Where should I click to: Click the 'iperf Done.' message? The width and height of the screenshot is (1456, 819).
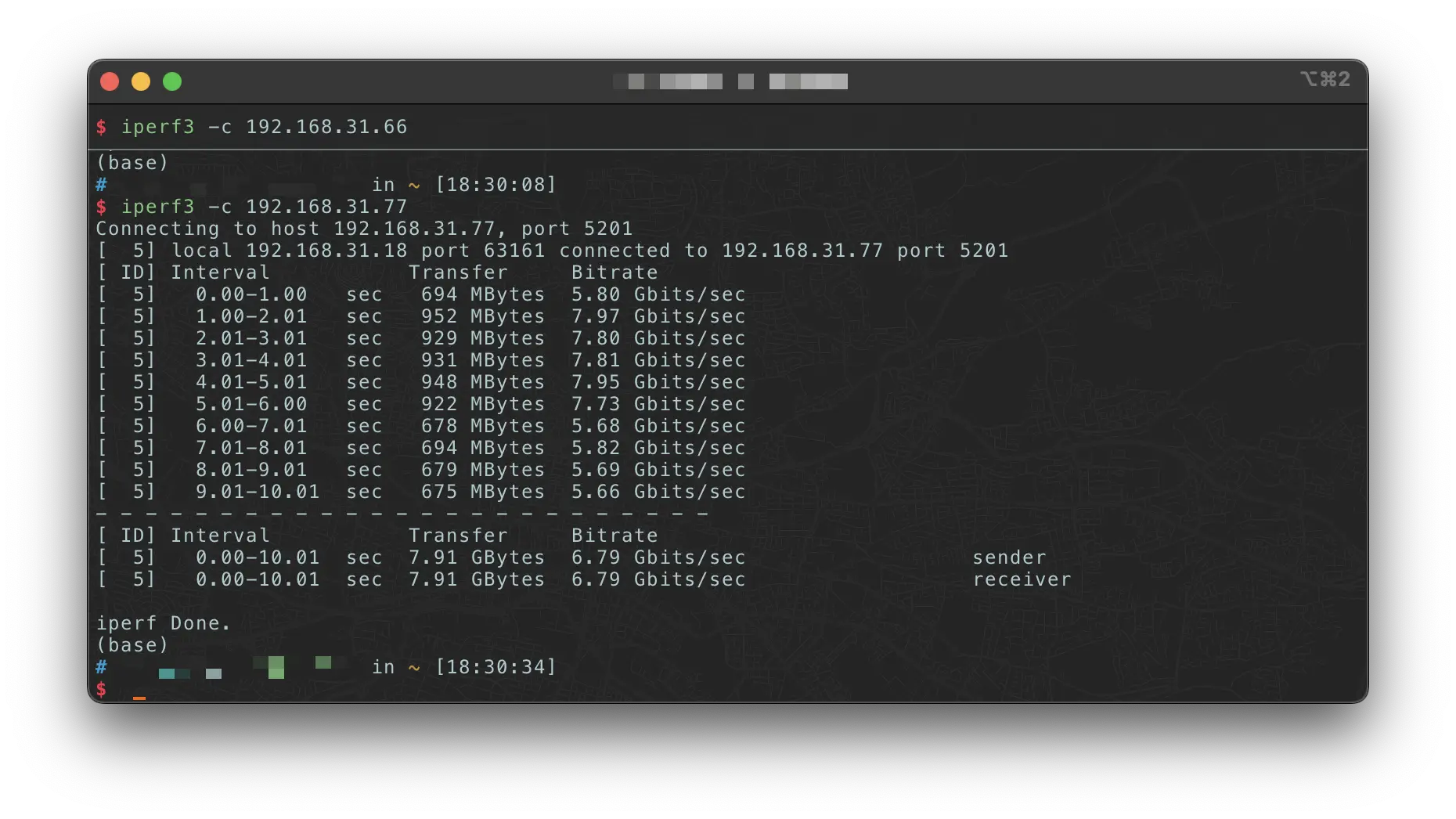163,623
